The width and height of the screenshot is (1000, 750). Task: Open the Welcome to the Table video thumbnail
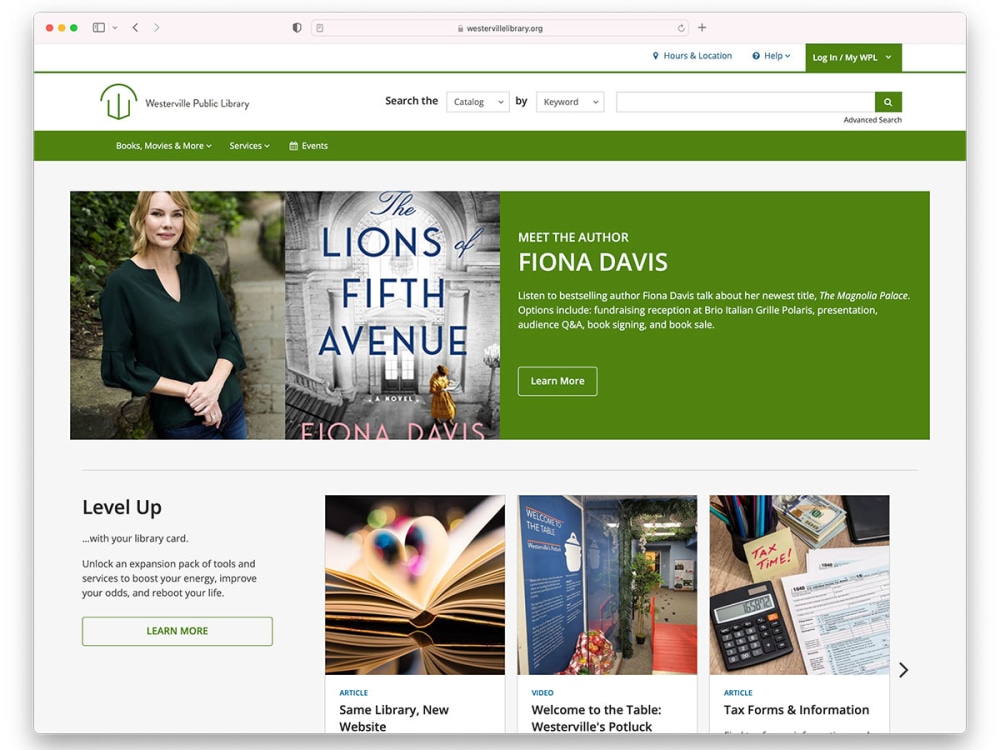(x=607, y=585)
